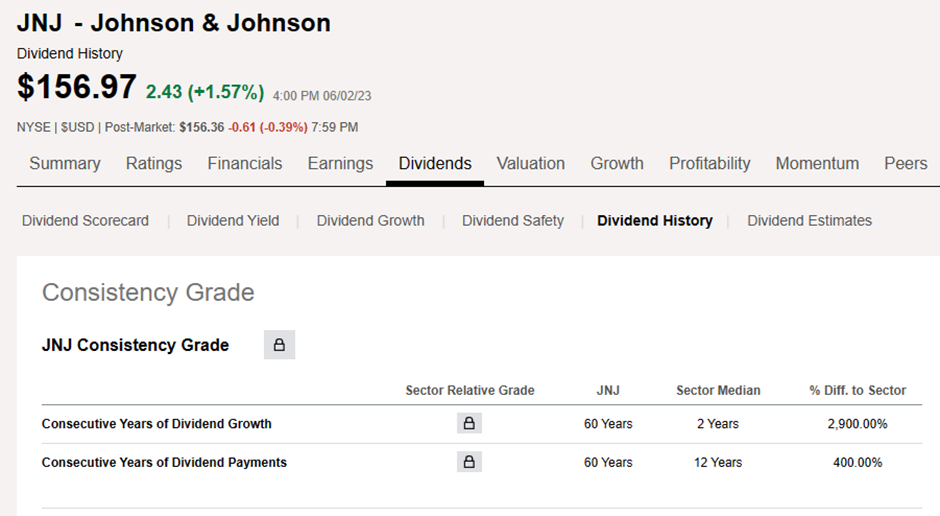Viewport: 940px width, 516px height.
Task: Click the $156.97 stock price
Action: coord(77,87)
